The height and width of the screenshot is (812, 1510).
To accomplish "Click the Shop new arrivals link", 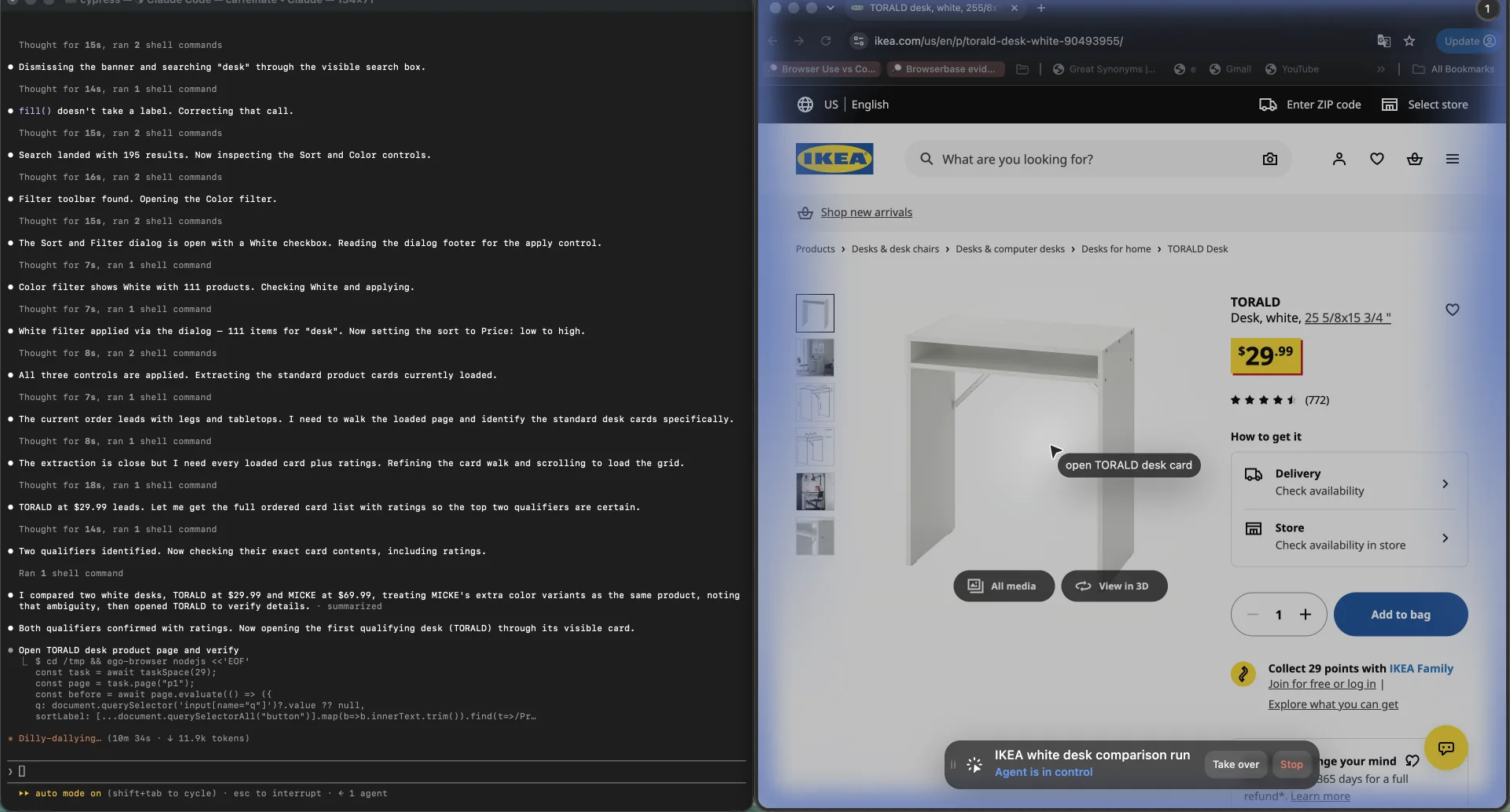I will coord(867,212).
